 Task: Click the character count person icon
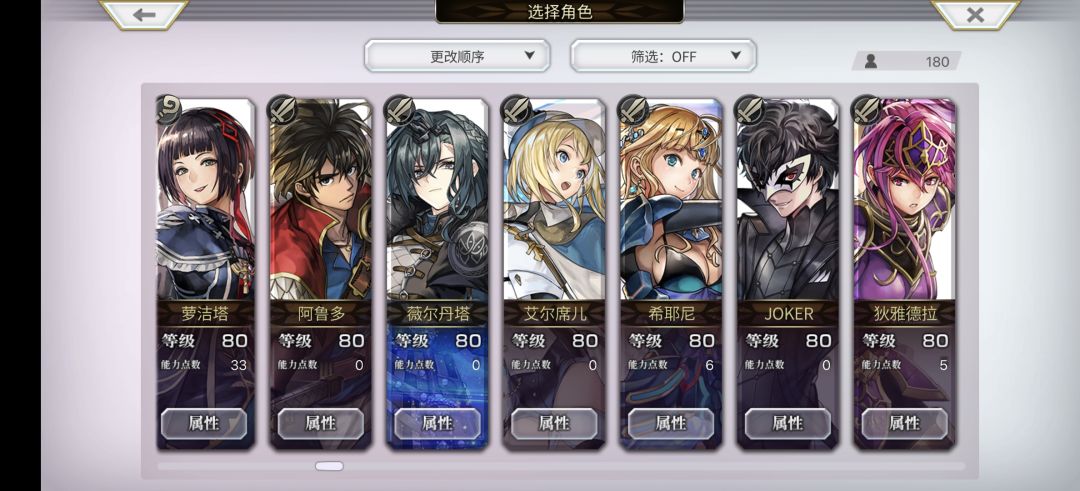871,61
